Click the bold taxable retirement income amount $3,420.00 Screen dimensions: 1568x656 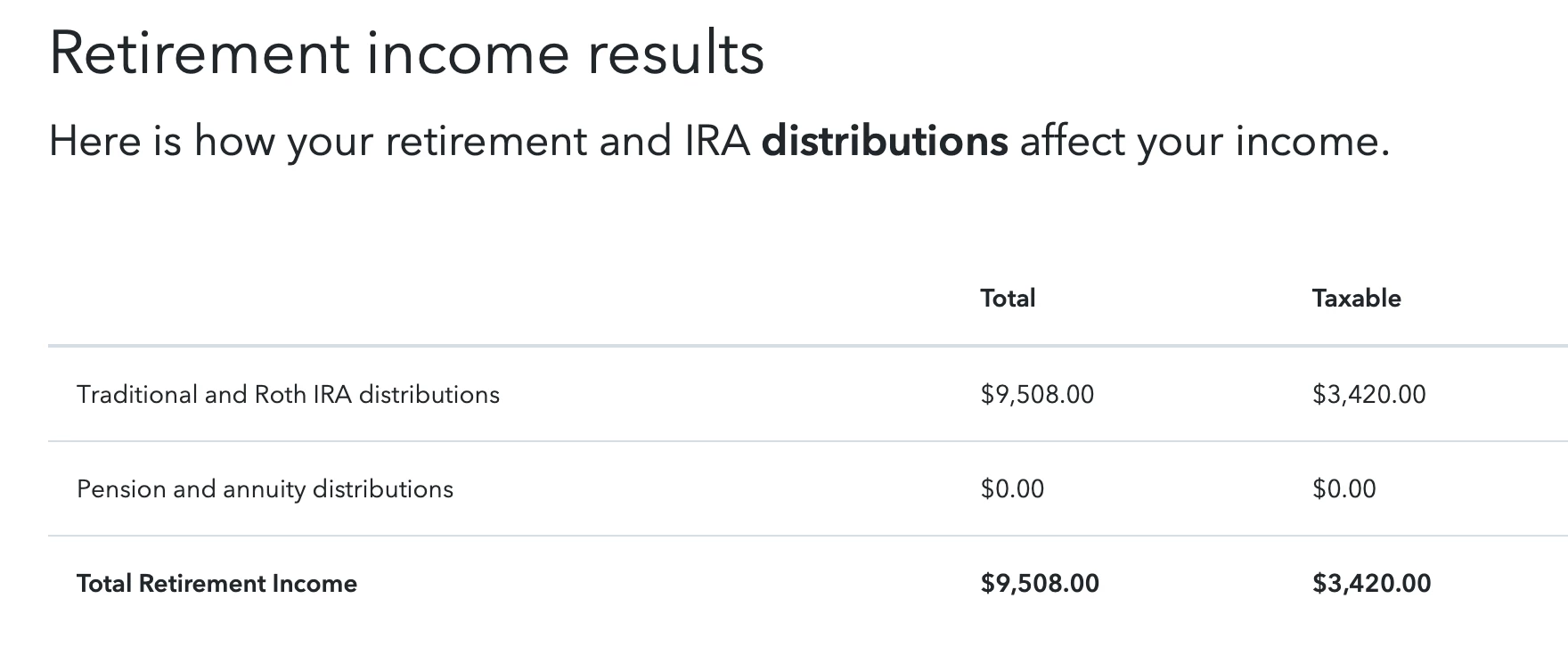tap(1371, 583)
